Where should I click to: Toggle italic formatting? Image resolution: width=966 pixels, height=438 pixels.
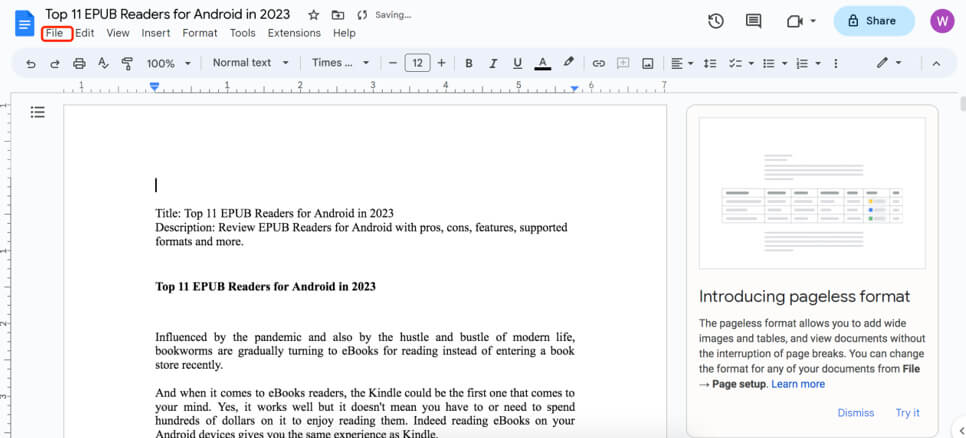(x=493, y=63)
